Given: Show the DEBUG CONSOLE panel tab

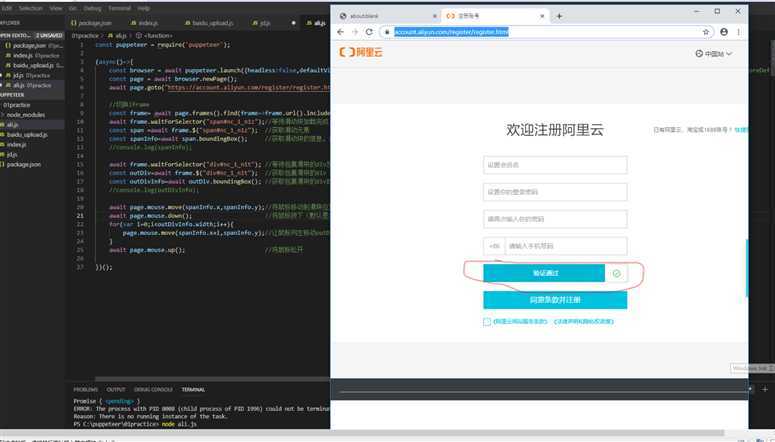Looking at the screenshot, I should (x=153, y=390).
